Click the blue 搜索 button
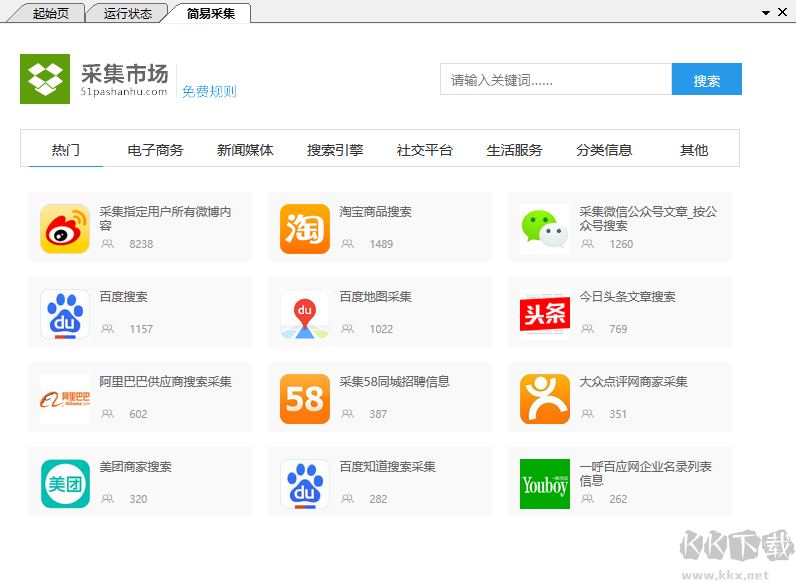 coord(707,79)
